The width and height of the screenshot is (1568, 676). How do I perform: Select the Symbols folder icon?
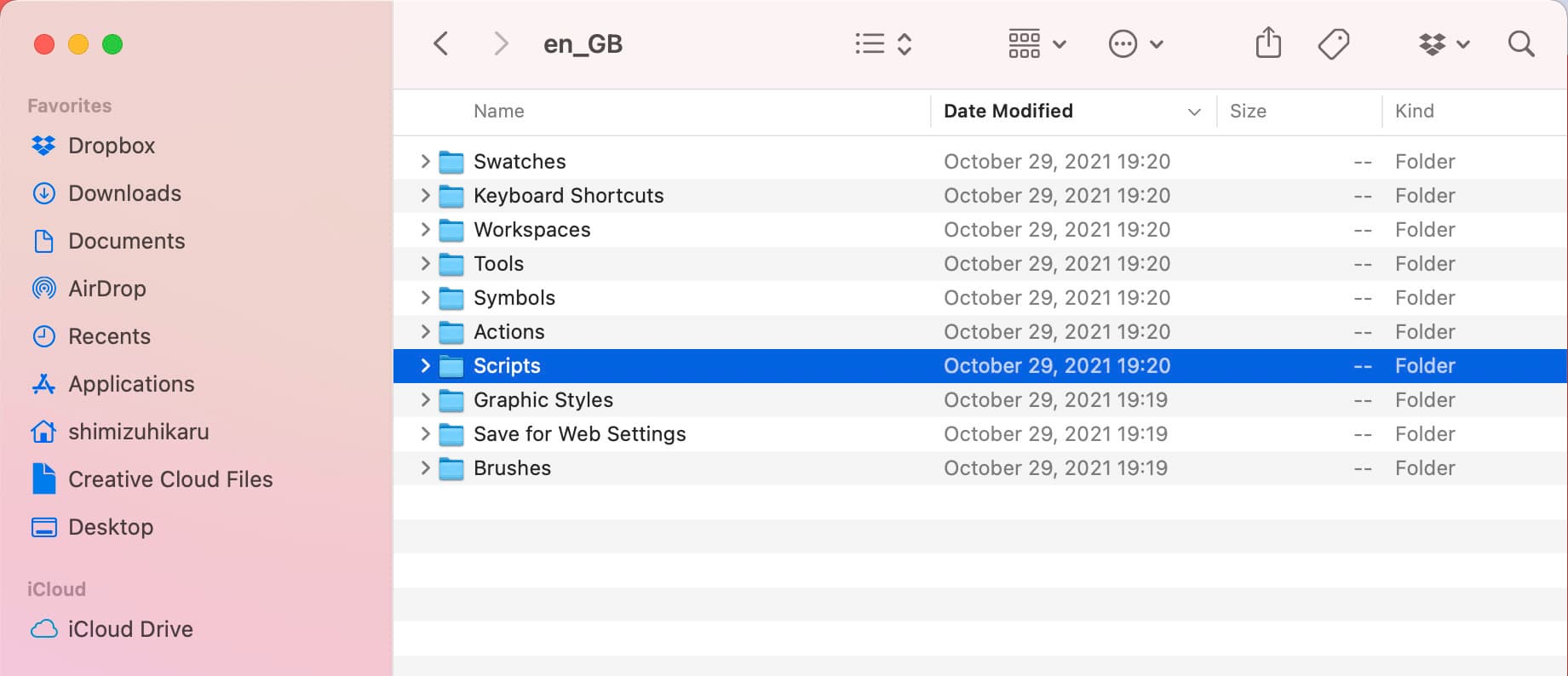click(451, 298)
